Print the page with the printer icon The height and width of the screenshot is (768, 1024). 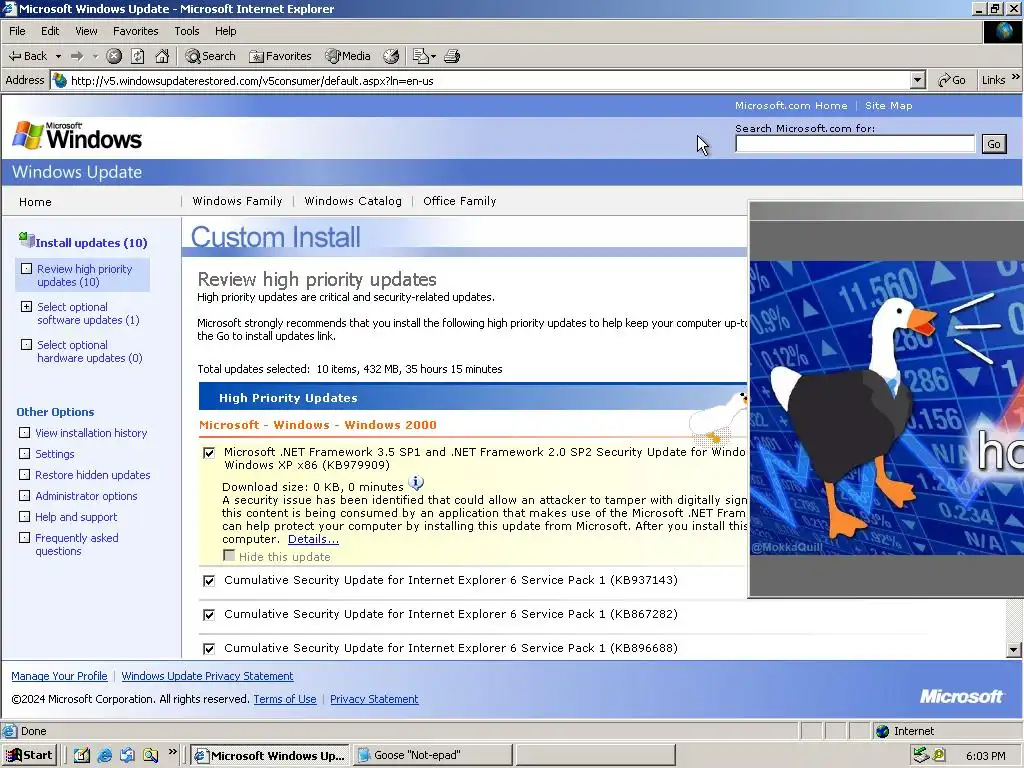[x=452, y=56]
